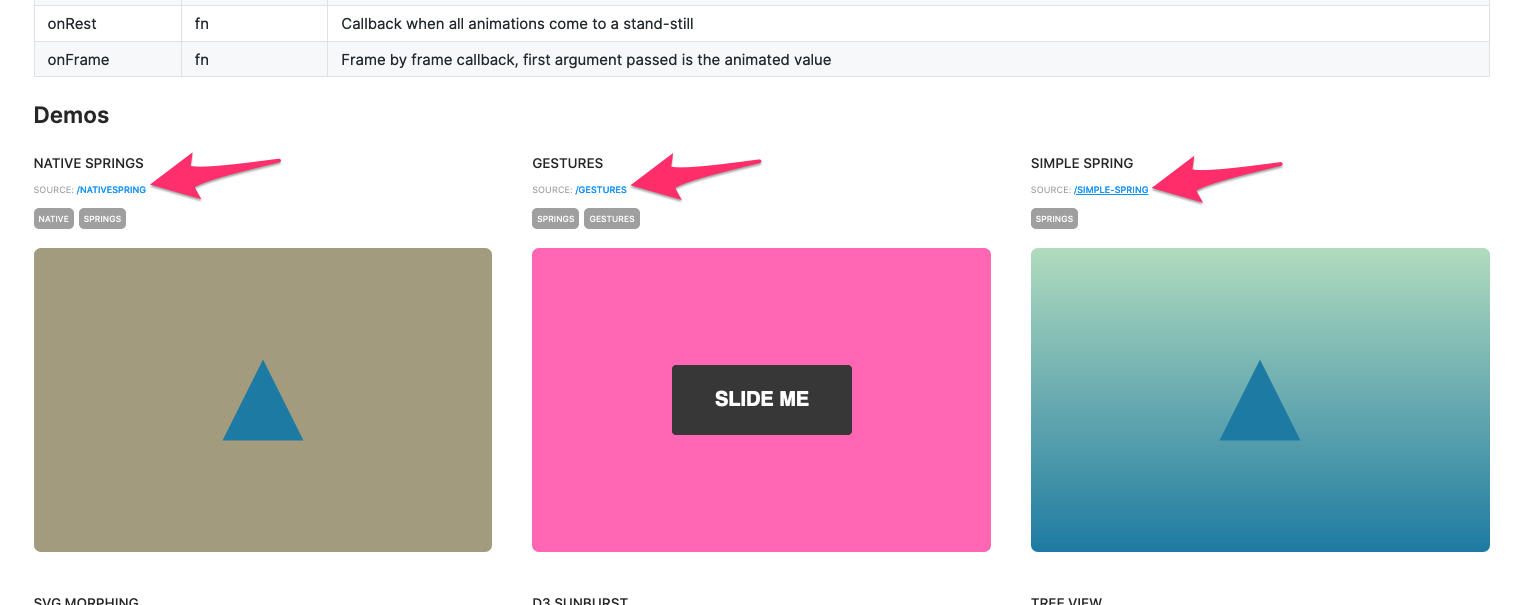Open the /SIMPLE-SPRING source link

tap(1111, 189)
